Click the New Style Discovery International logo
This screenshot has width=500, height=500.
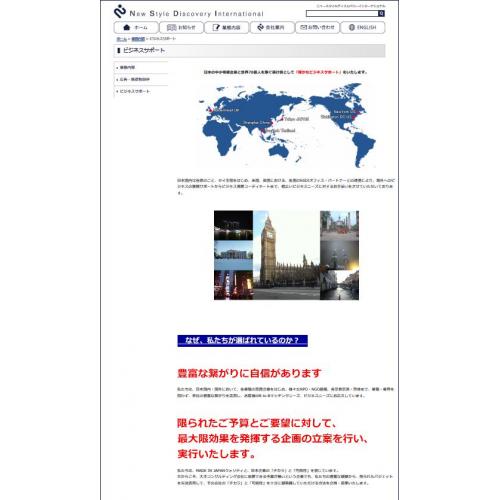pyautogui.click(x=189, y=12)
